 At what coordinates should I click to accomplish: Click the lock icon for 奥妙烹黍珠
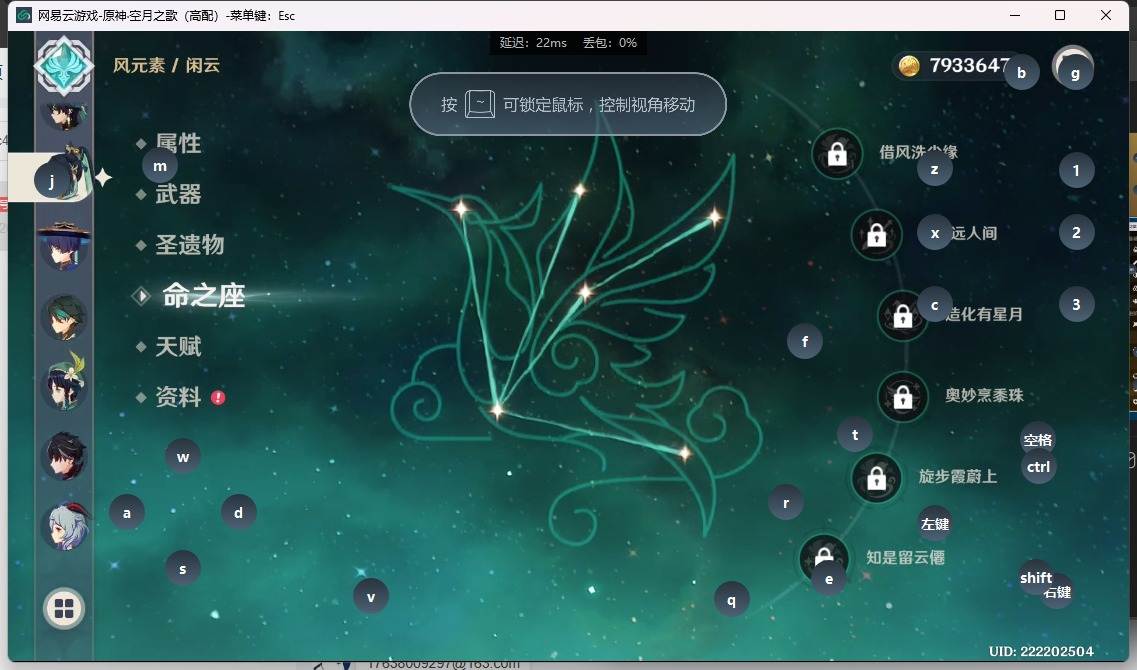903,397
